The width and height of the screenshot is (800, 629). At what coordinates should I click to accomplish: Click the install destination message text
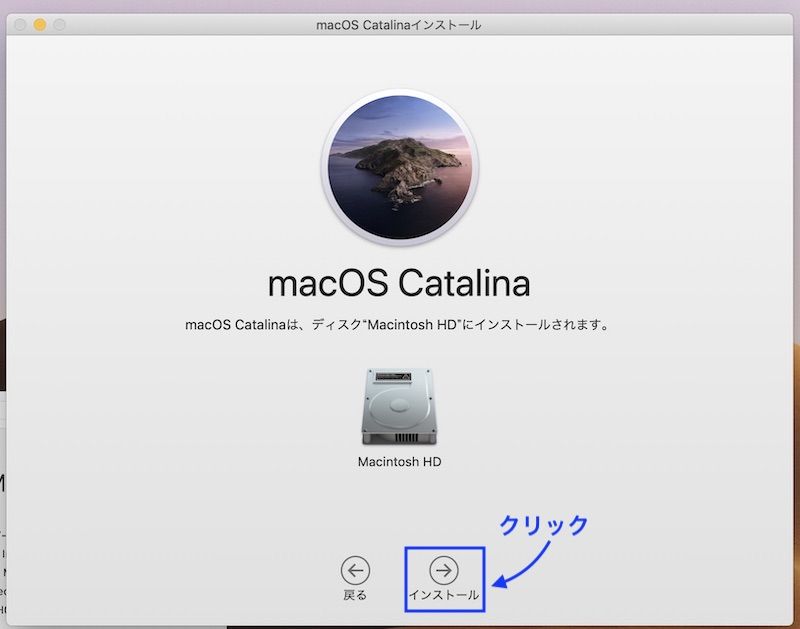397,325
